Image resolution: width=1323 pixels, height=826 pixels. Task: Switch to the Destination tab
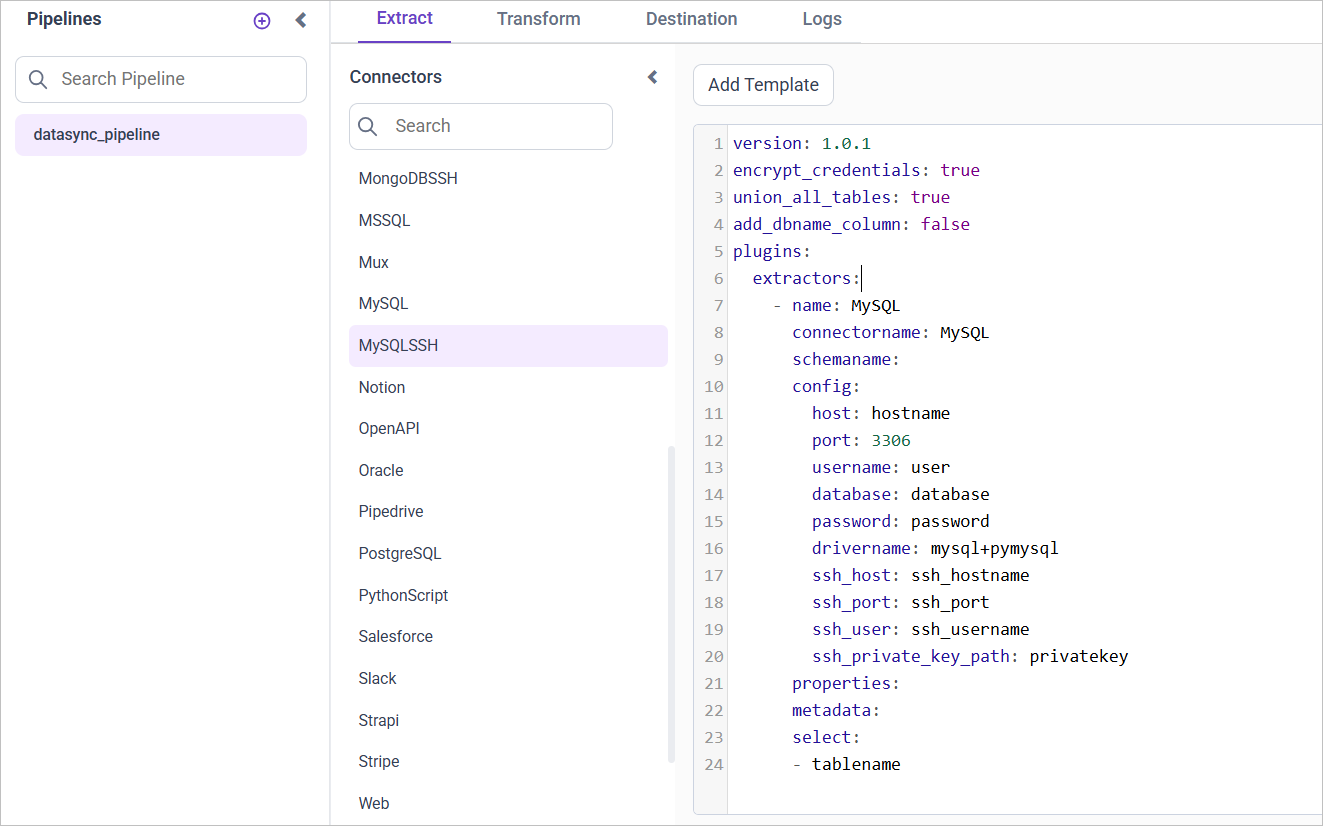point(691,18)
